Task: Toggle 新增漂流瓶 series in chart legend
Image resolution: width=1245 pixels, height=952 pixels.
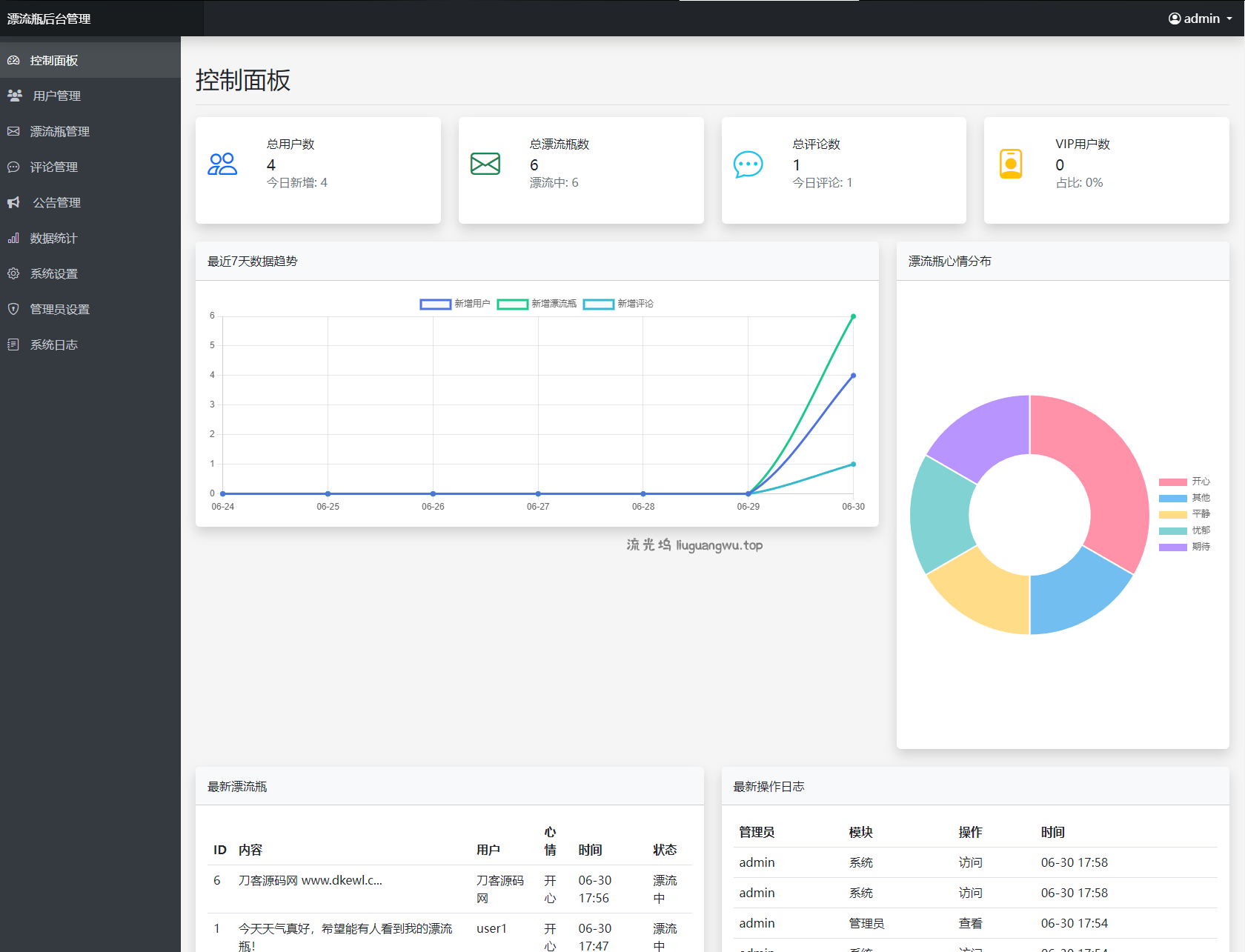Action: click(536, 304)
